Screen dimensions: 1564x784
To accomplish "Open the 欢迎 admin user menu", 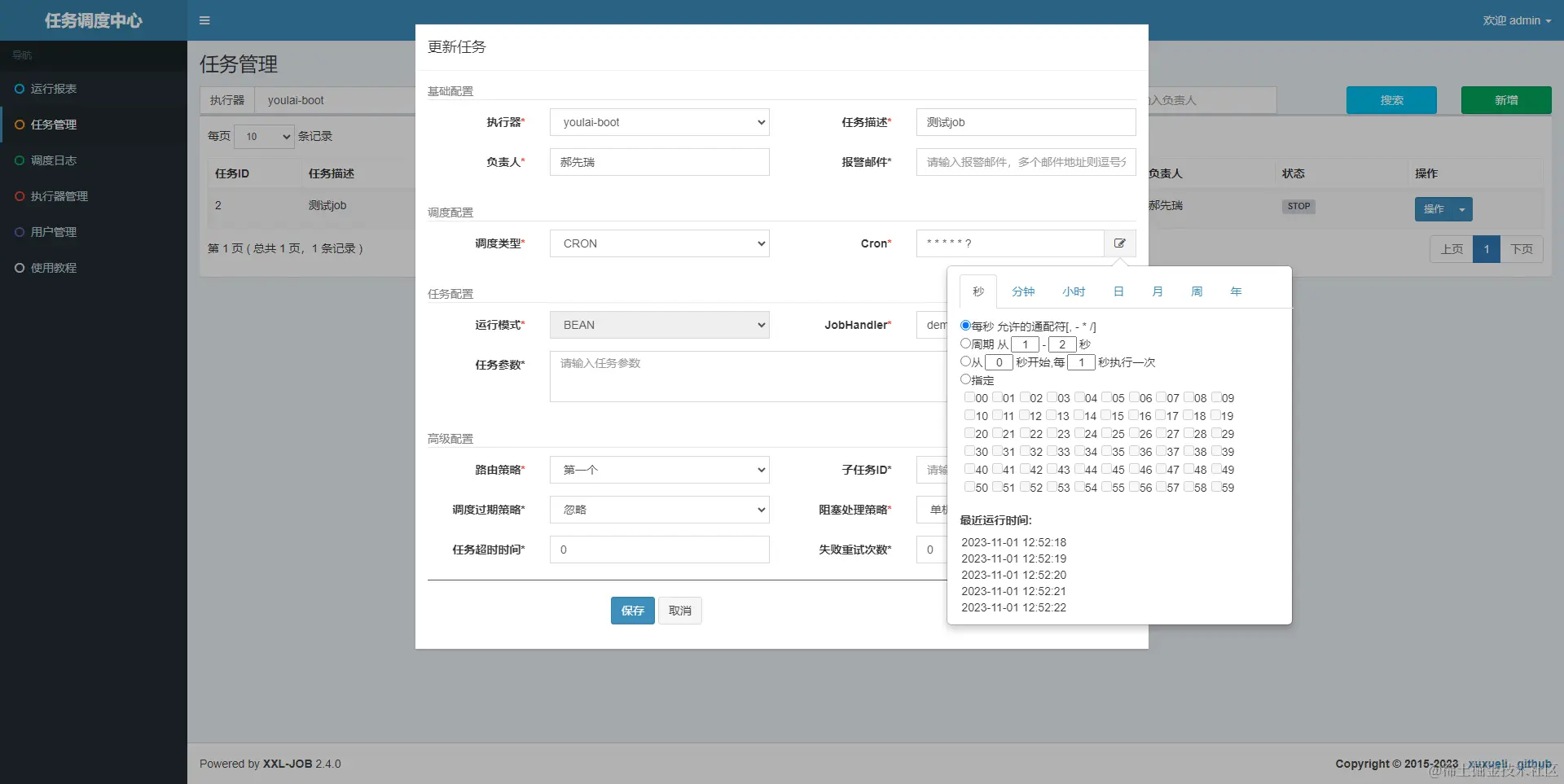I will (1517, 20).
